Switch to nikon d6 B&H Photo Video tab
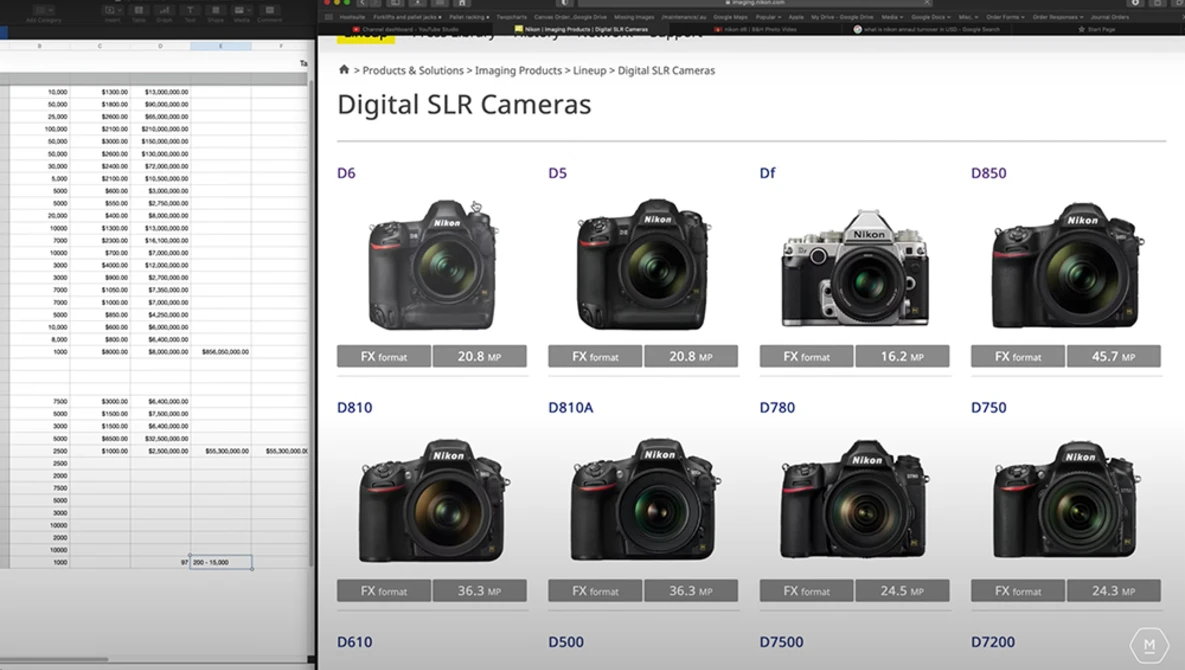The image size is (1185, 670). pos(756,29)
